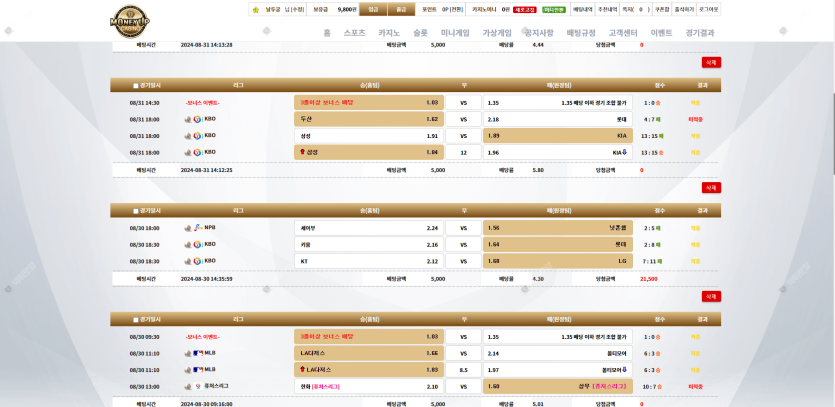Viewport: 835px width, 407px height.
Task: Click the MoneyUp logo
Action: (130, 21)
